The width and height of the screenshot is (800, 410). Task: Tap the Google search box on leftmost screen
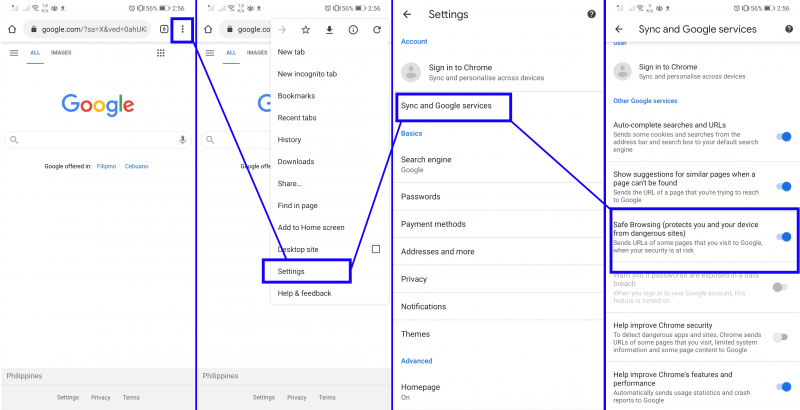[98, 140]
